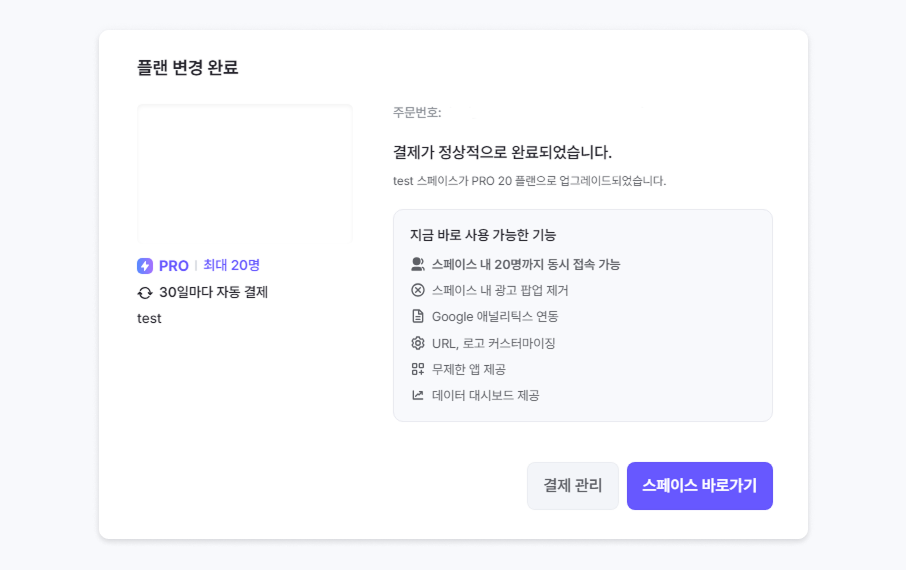The width and height of the screenshot is (906, 570).
Task: Click the auto-renewal cycle arrows icon
Action: tap(145, 293)
